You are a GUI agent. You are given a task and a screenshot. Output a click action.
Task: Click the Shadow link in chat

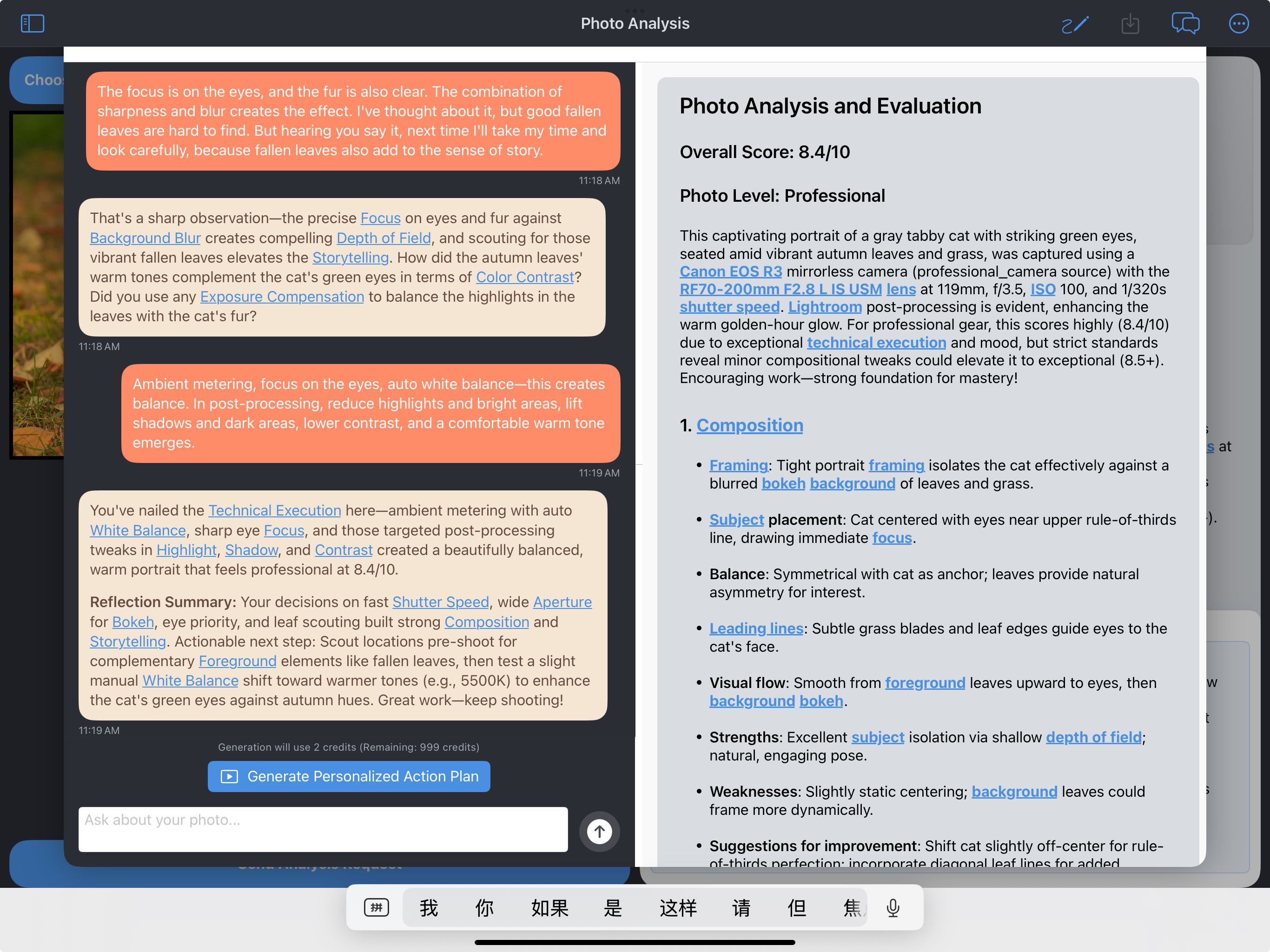click(x=251, y=549)
